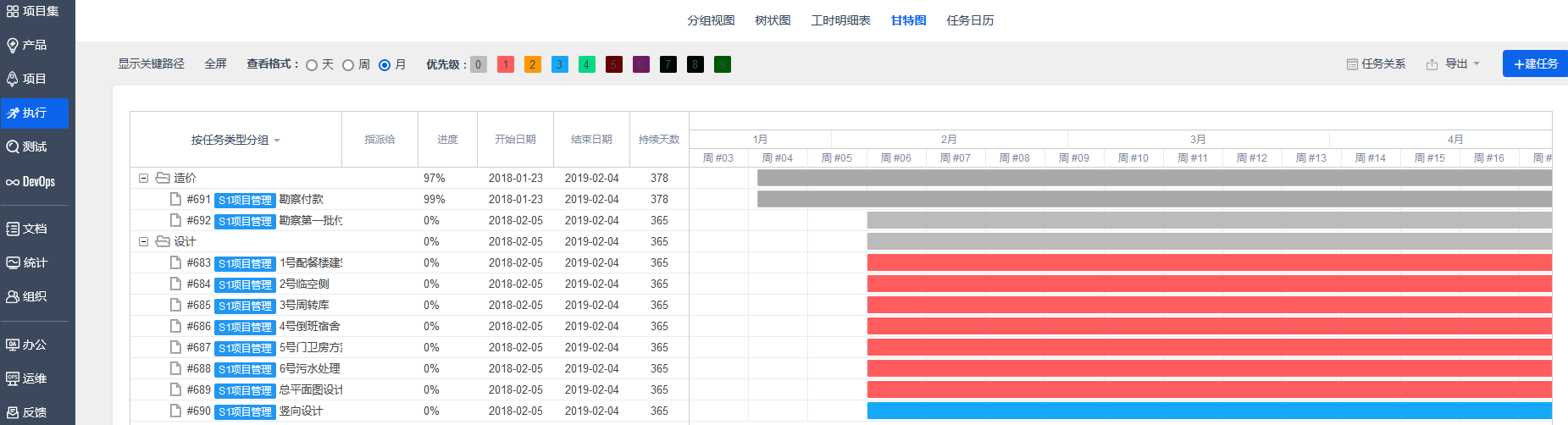
Task: Open the 测试 (Test) sidebar icon
Action: [x=13, y=146]
